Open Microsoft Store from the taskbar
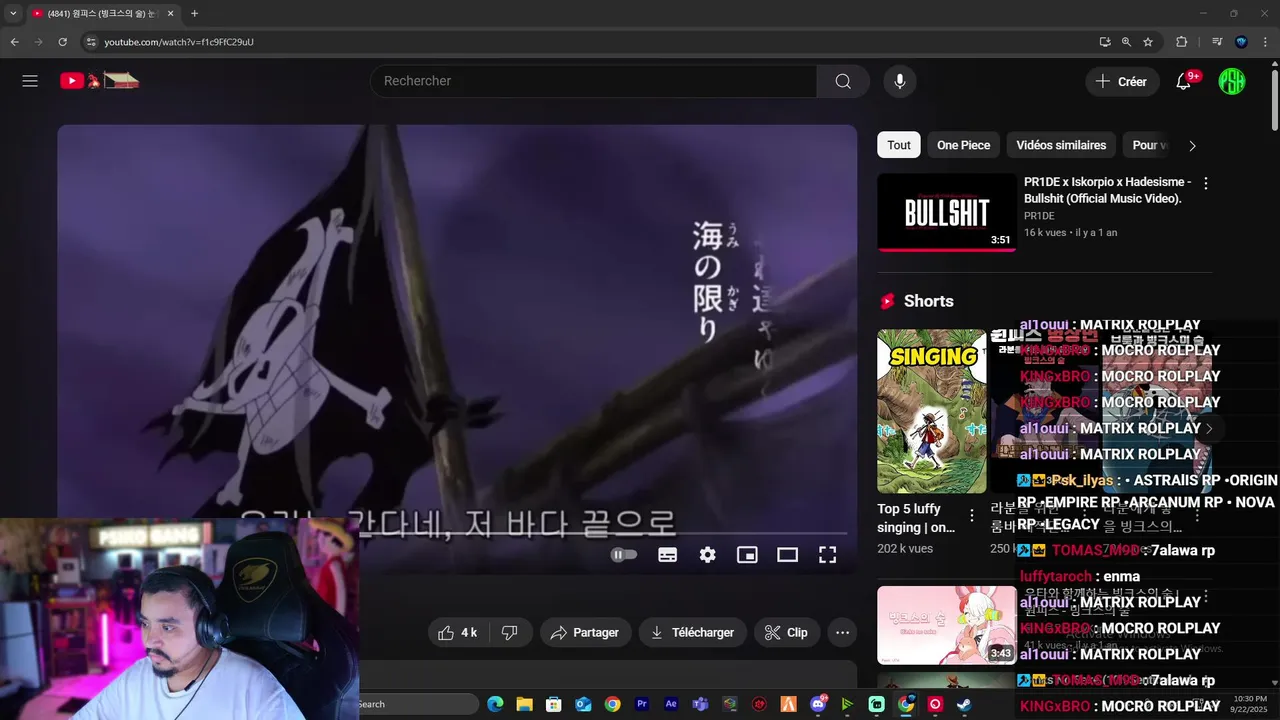 tap(553, 704)
